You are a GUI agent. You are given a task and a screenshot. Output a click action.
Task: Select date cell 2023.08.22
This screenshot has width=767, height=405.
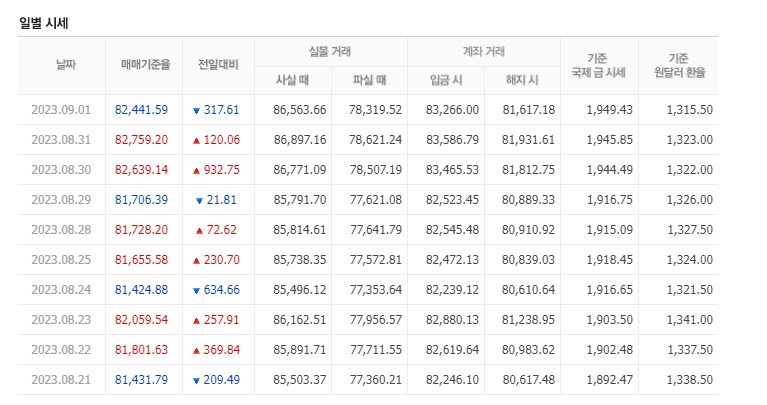click(x=61, y=350)
